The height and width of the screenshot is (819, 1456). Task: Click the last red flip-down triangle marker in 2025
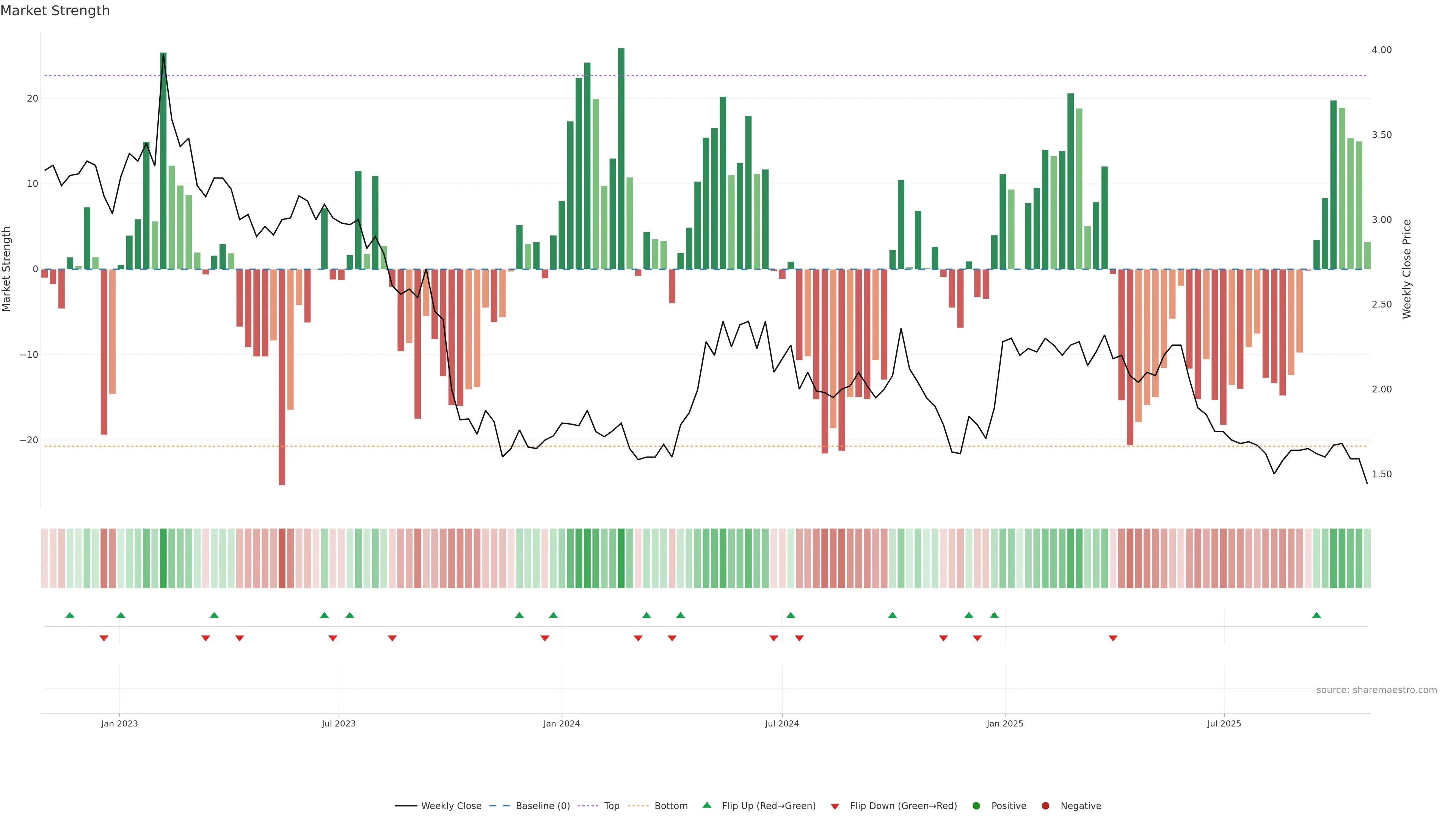tap(1113, 638)
